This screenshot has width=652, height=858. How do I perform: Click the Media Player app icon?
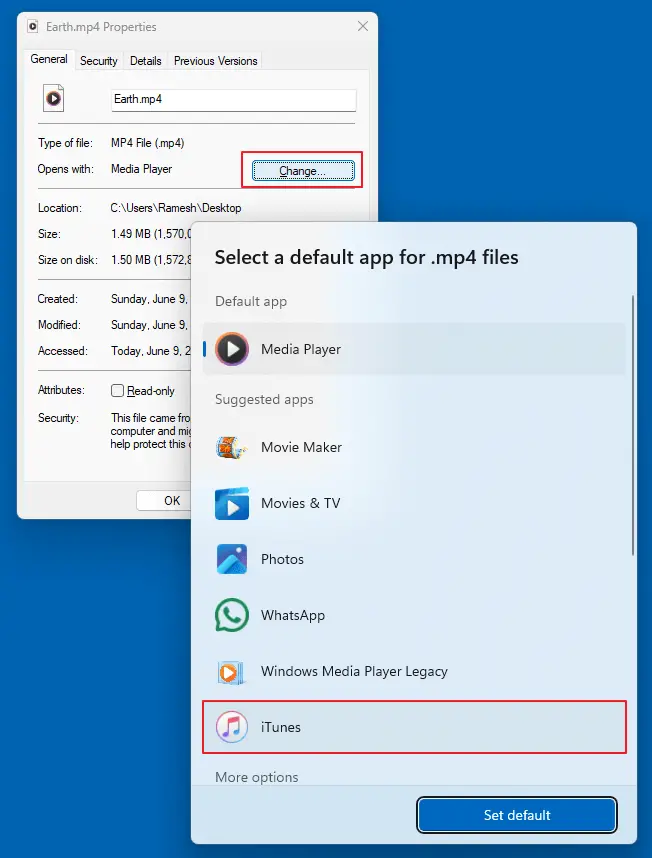232,349
